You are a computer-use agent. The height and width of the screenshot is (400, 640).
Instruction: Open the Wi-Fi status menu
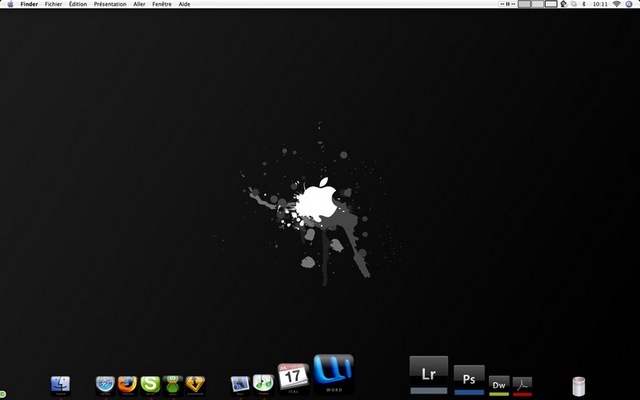[617, 4]
